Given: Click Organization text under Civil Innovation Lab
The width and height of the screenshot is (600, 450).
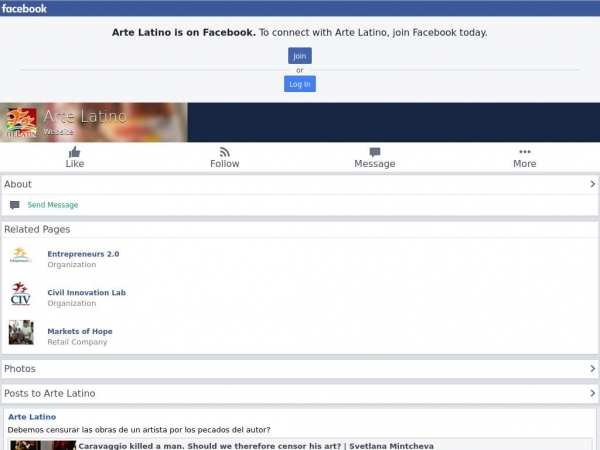Looking at the screenshot, I should coord(72,303).
